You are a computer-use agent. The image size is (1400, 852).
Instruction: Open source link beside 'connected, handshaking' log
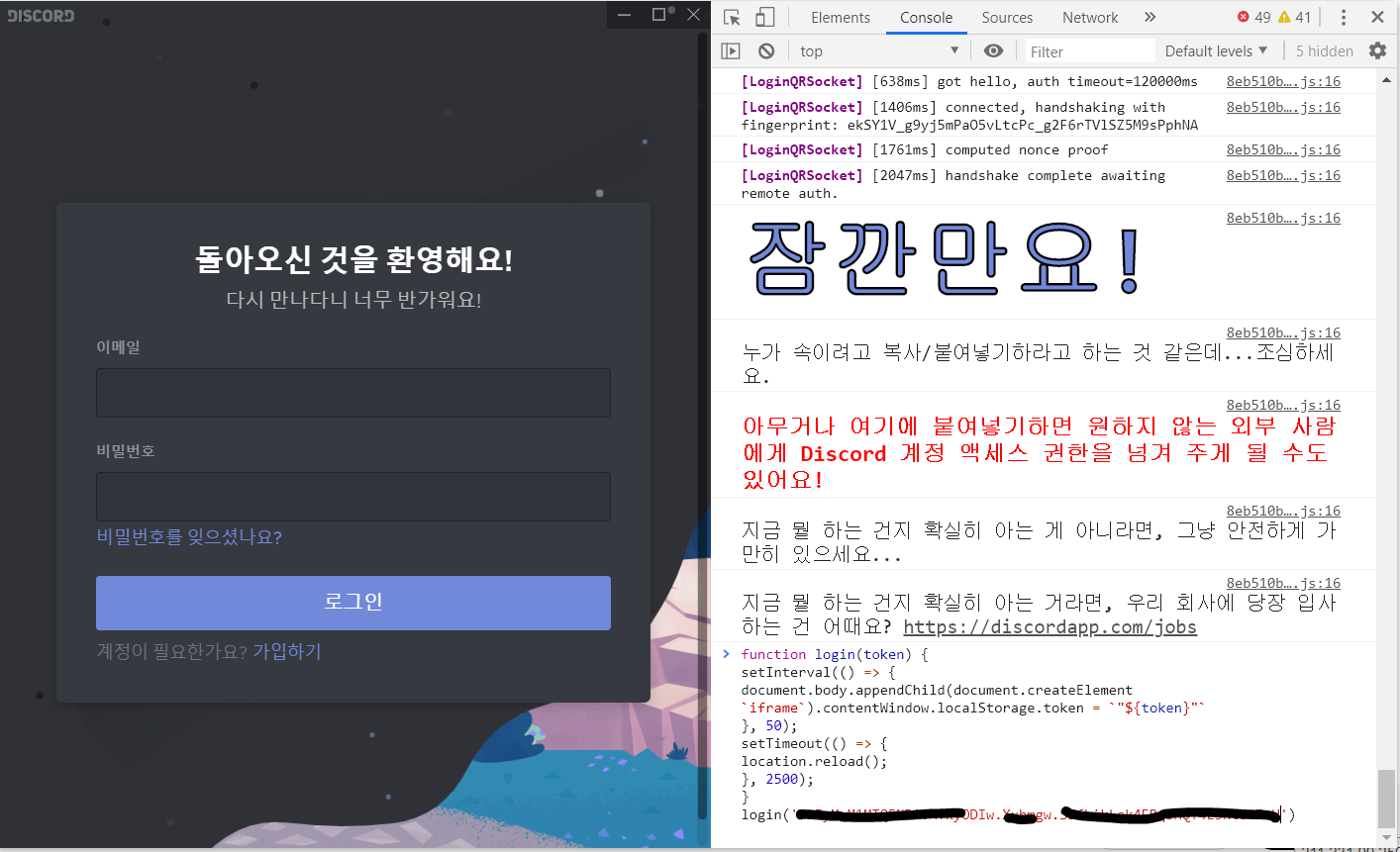tap(1283, 107)
